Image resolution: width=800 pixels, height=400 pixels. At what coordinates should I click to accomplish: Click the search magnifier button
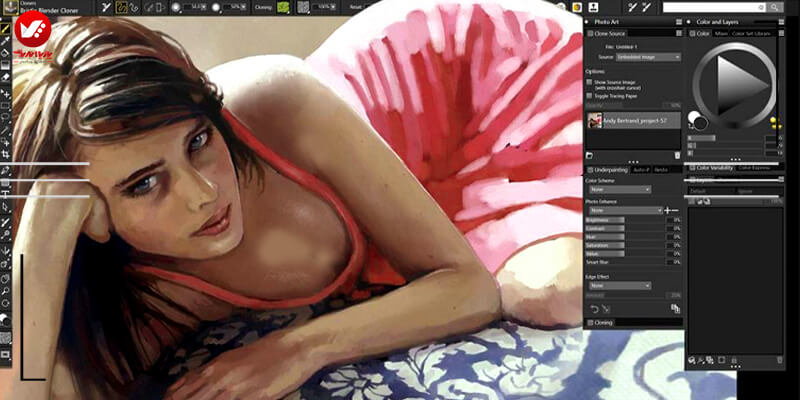pos(775,7)
